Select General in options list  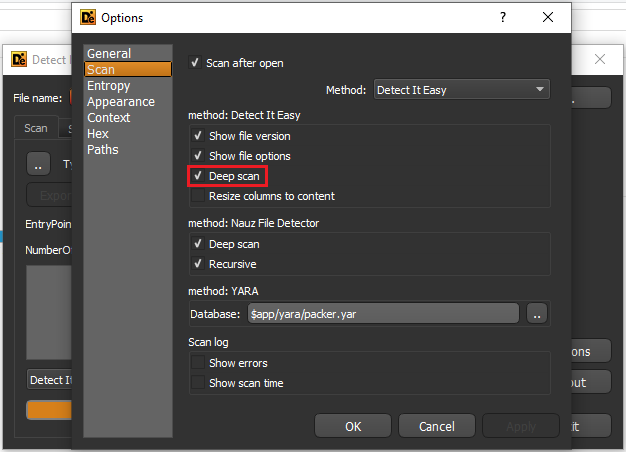click(109, 53)
